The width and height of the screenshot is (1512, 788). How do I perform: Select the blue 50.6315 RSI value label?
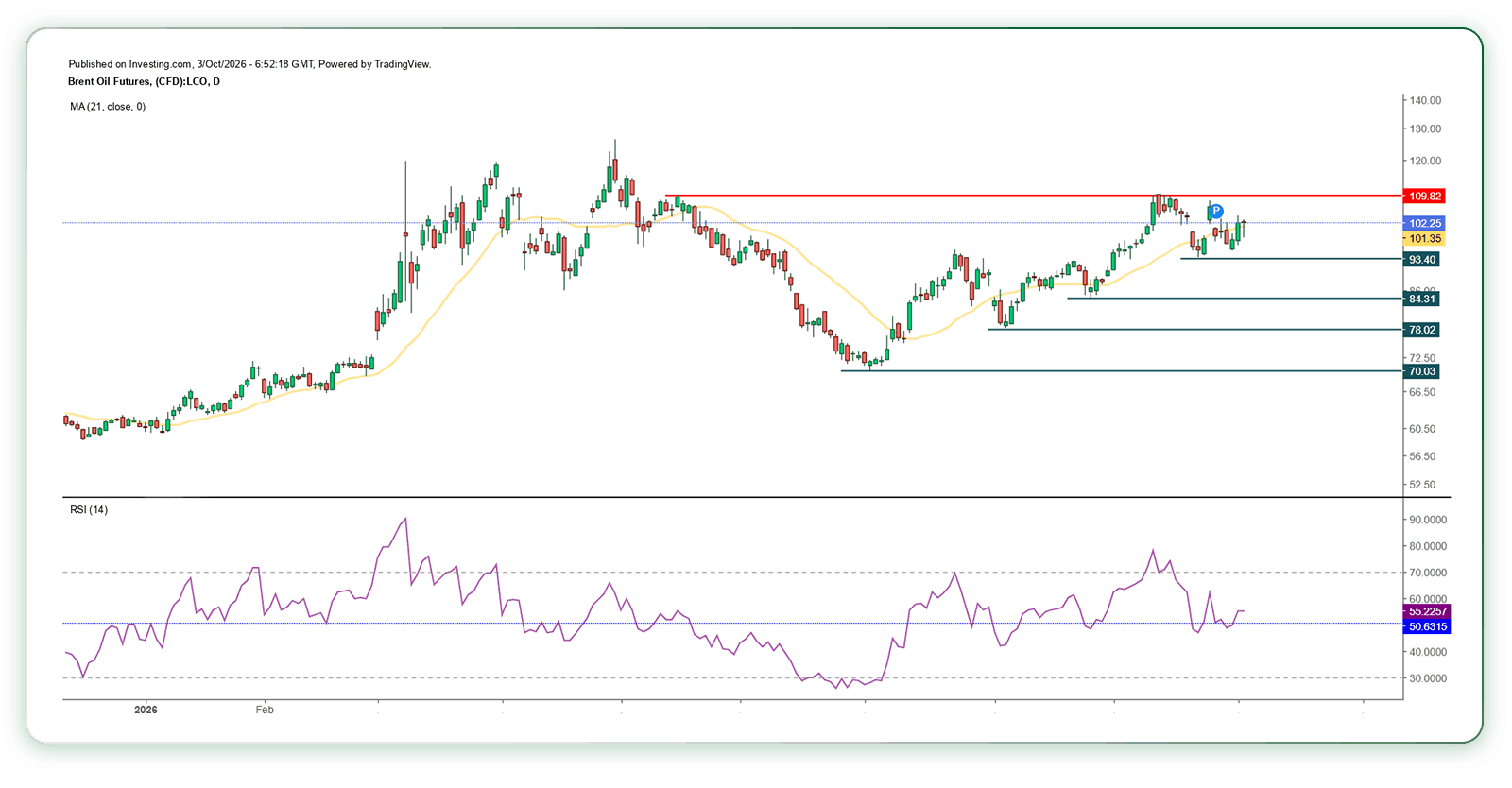pyautogui.click(x=1426, y=626)
